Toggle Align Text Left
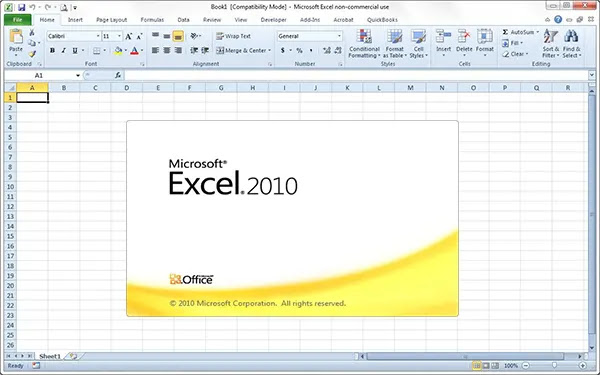The image size is (600, 375). 155,50
